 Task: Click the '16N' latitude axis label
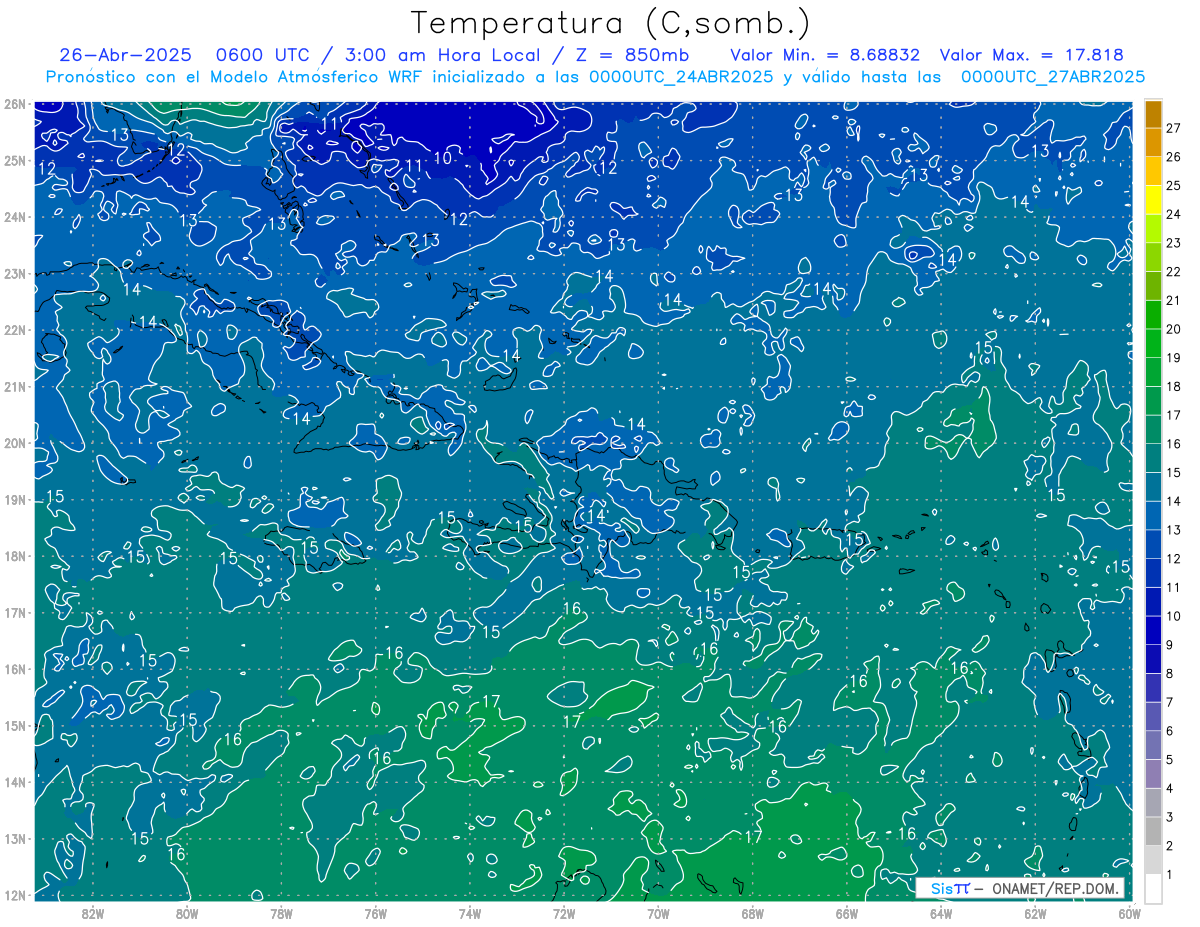[x=14, y=669]
